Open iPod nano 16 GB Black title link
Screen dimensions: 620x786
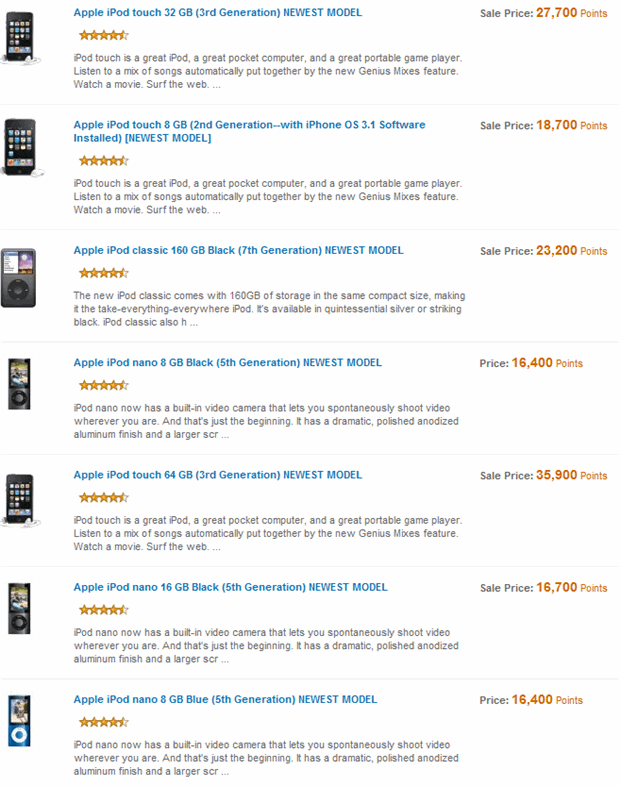coord(231,587)
